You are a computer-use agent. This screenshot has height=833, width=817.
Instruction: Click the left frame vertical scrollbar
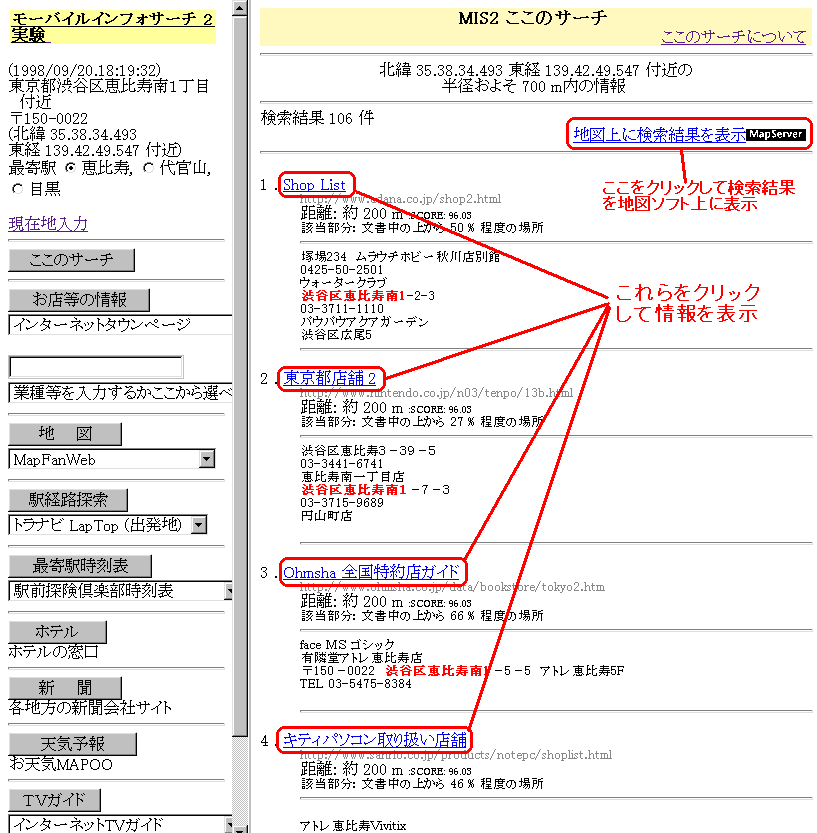pos(241,400)
